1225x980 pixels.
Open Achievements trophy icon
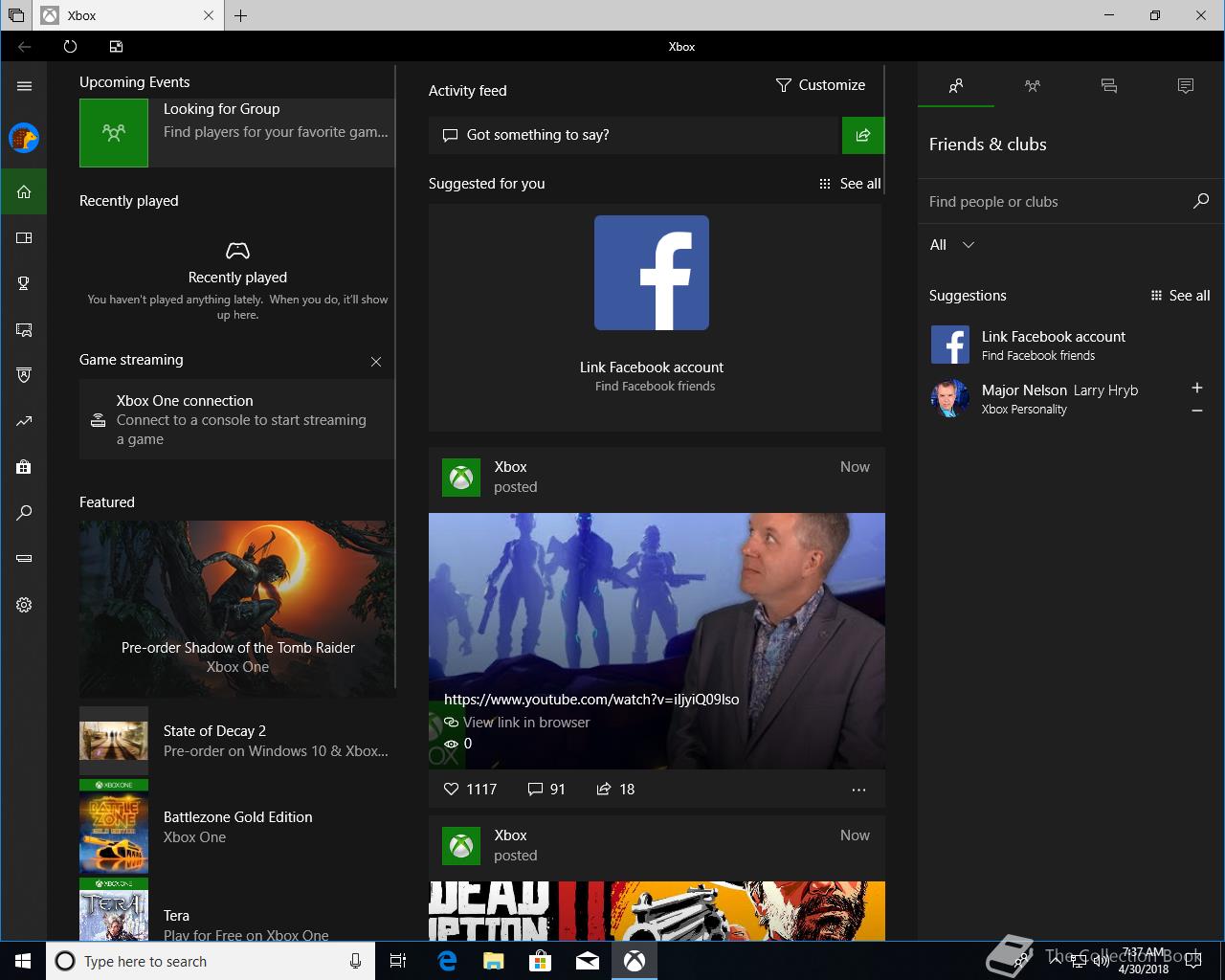pyautogui.click(x=24, y=283)
